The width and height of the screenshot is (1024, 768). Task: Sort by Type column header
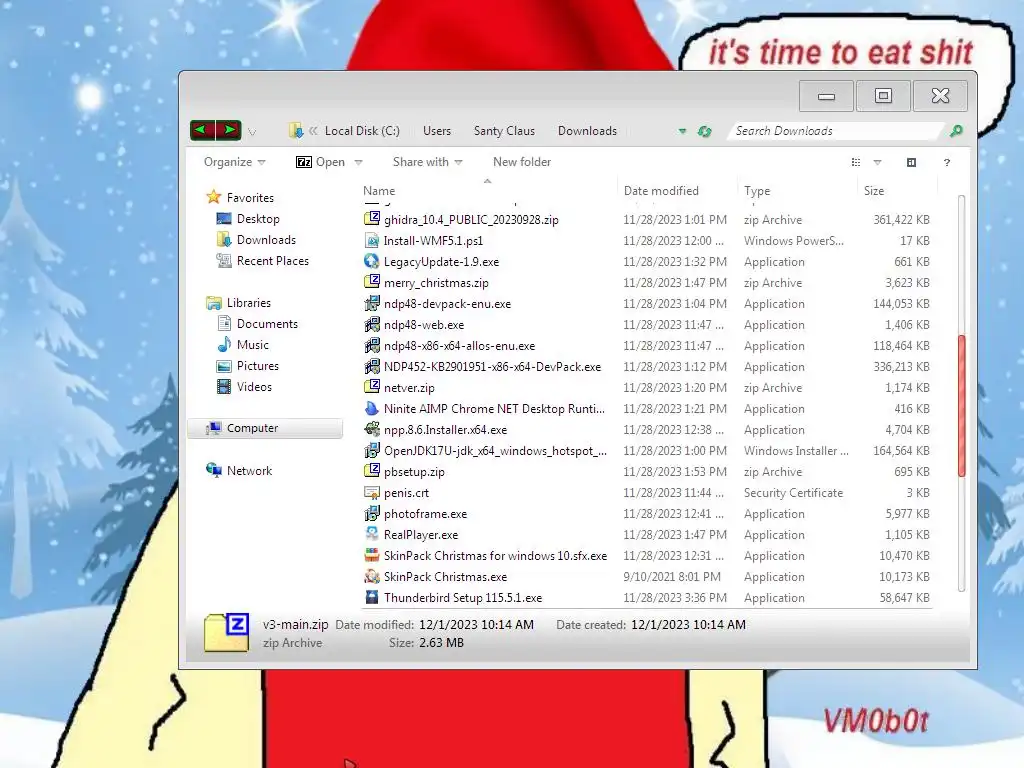click(x=757, y=191)
